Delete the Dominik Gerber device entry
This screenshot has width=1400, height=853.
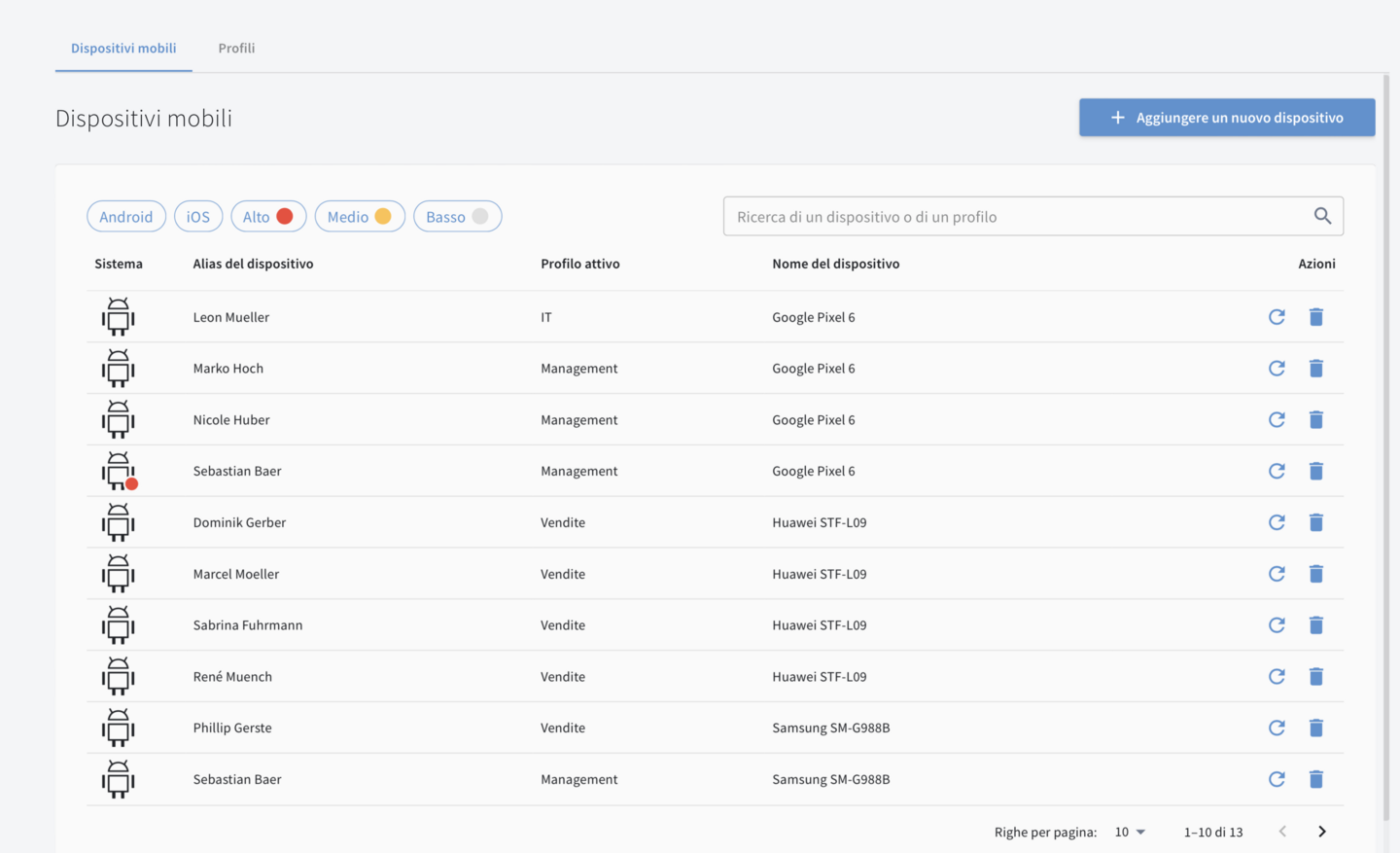pos(1315,522)
